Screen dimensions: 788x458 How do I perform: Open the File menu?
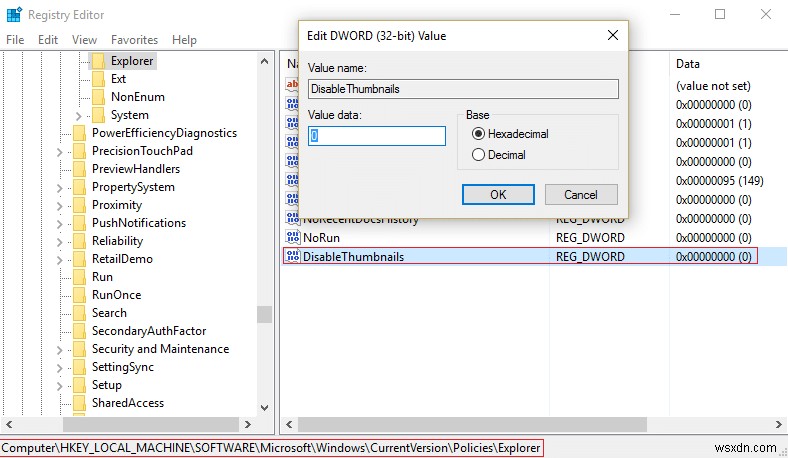coord(15,40)
